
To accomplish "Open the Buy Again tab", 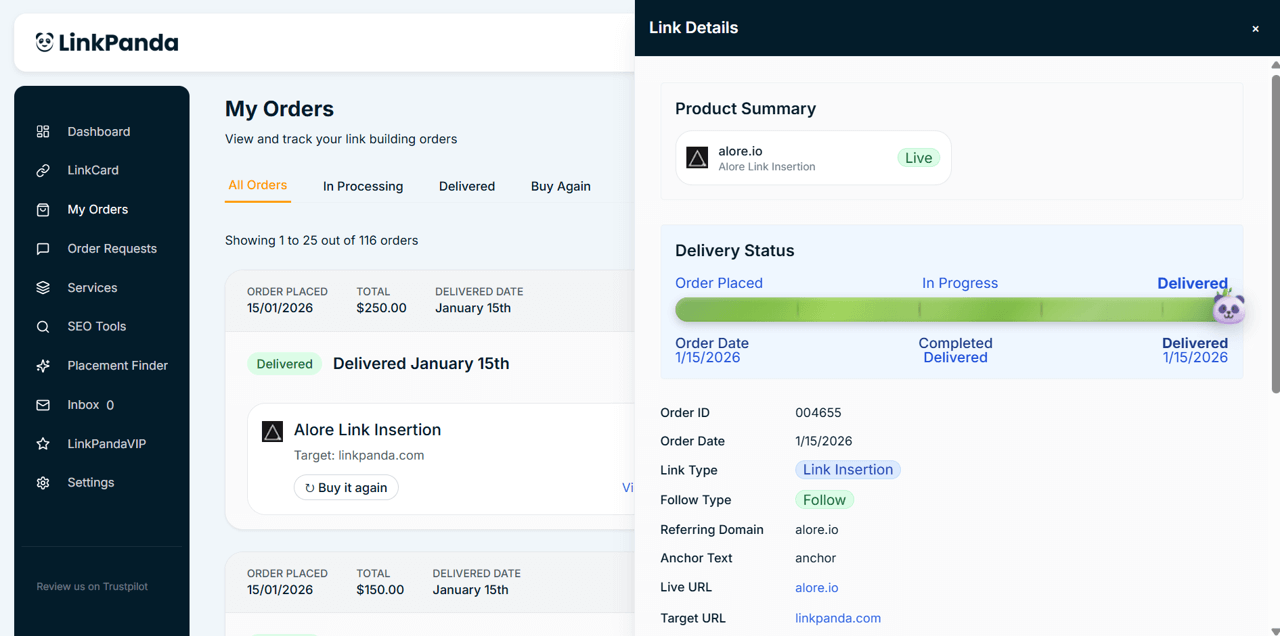I will pos(561,186).
